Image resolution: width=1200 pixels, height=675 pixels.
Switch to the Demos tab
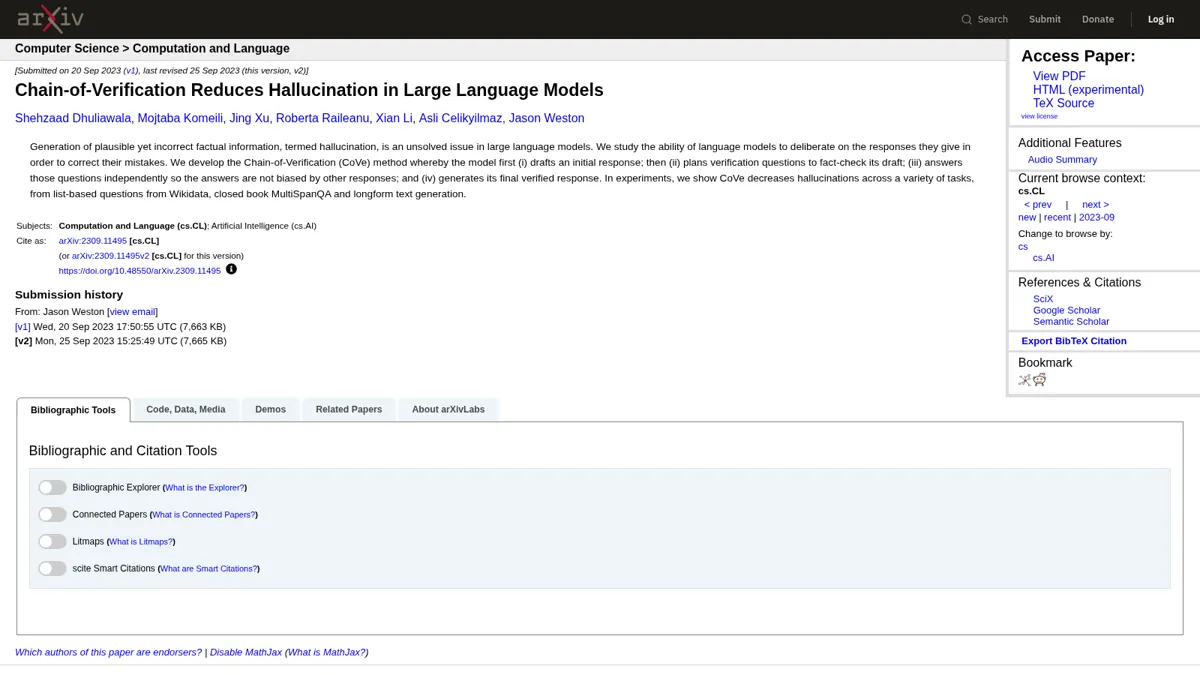point(270,409)
